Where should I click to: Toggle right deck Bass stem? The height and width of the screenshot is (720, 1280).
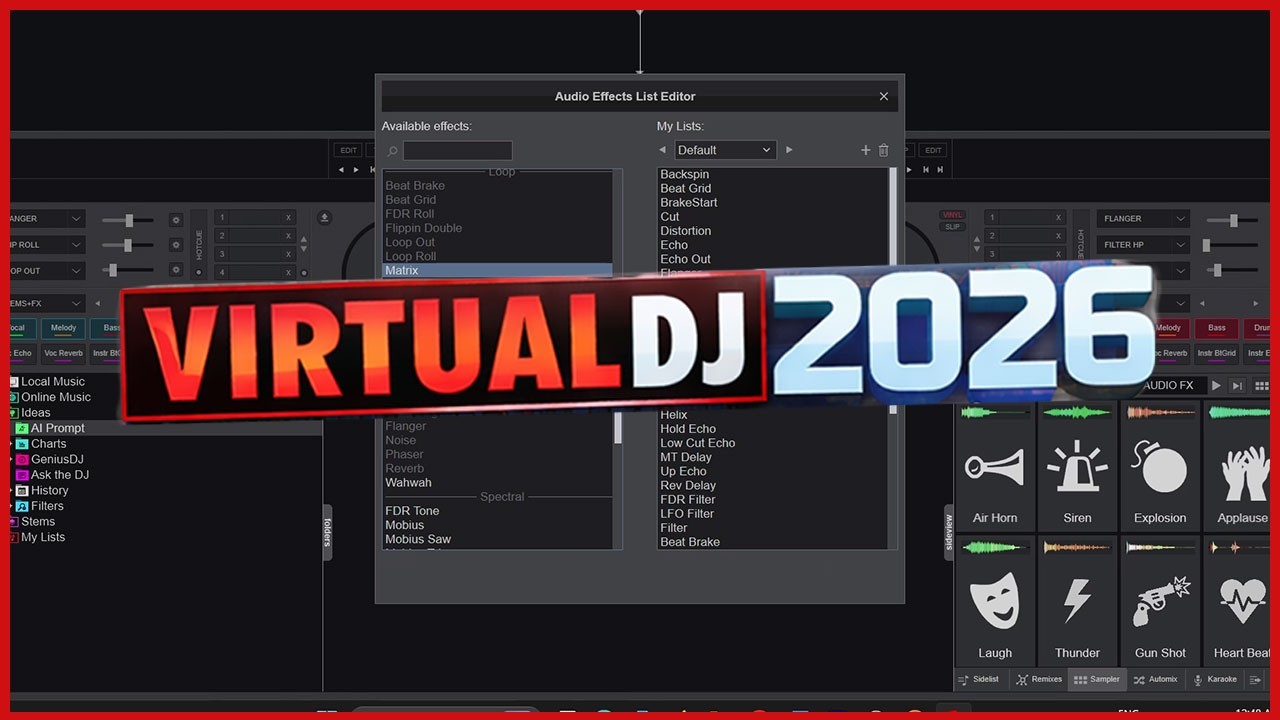1216,328
